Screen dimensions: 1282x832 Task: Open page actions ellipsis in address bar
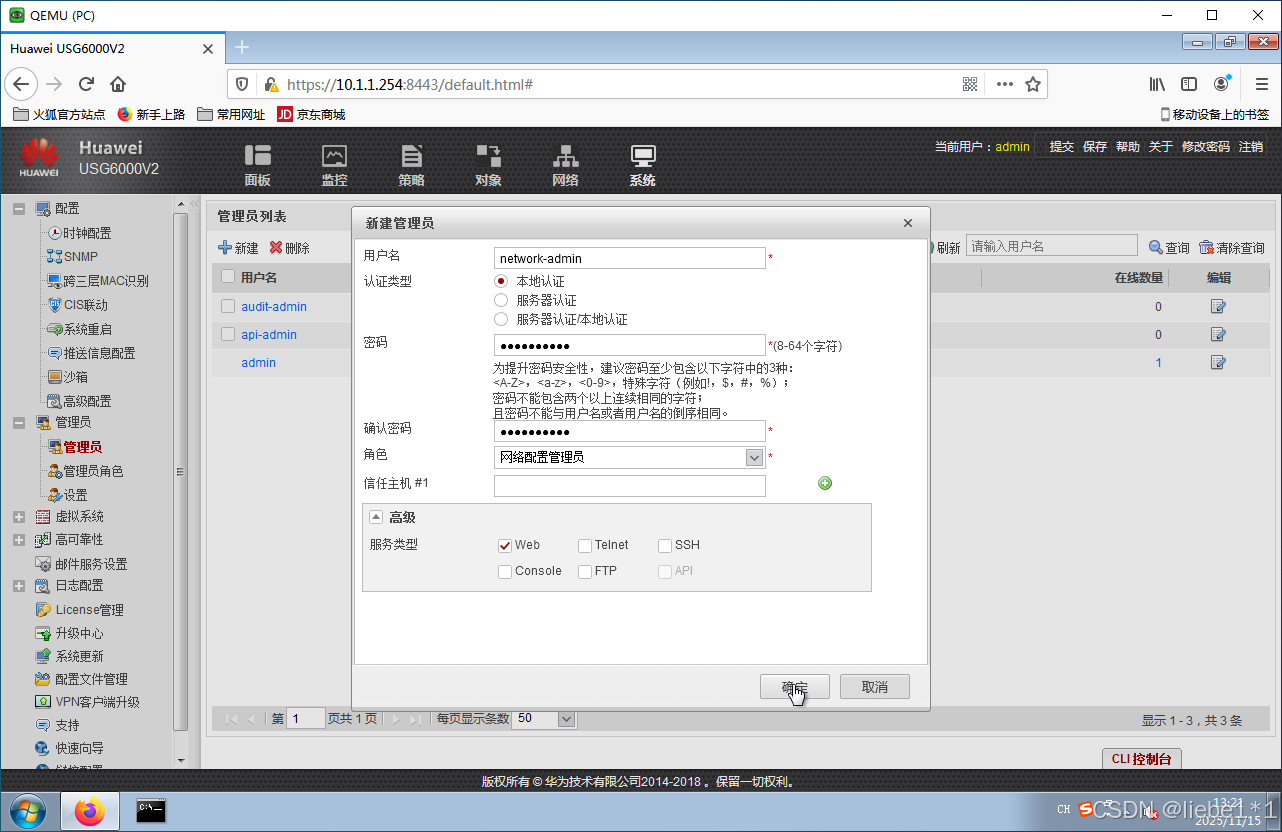coord(1004,84)
